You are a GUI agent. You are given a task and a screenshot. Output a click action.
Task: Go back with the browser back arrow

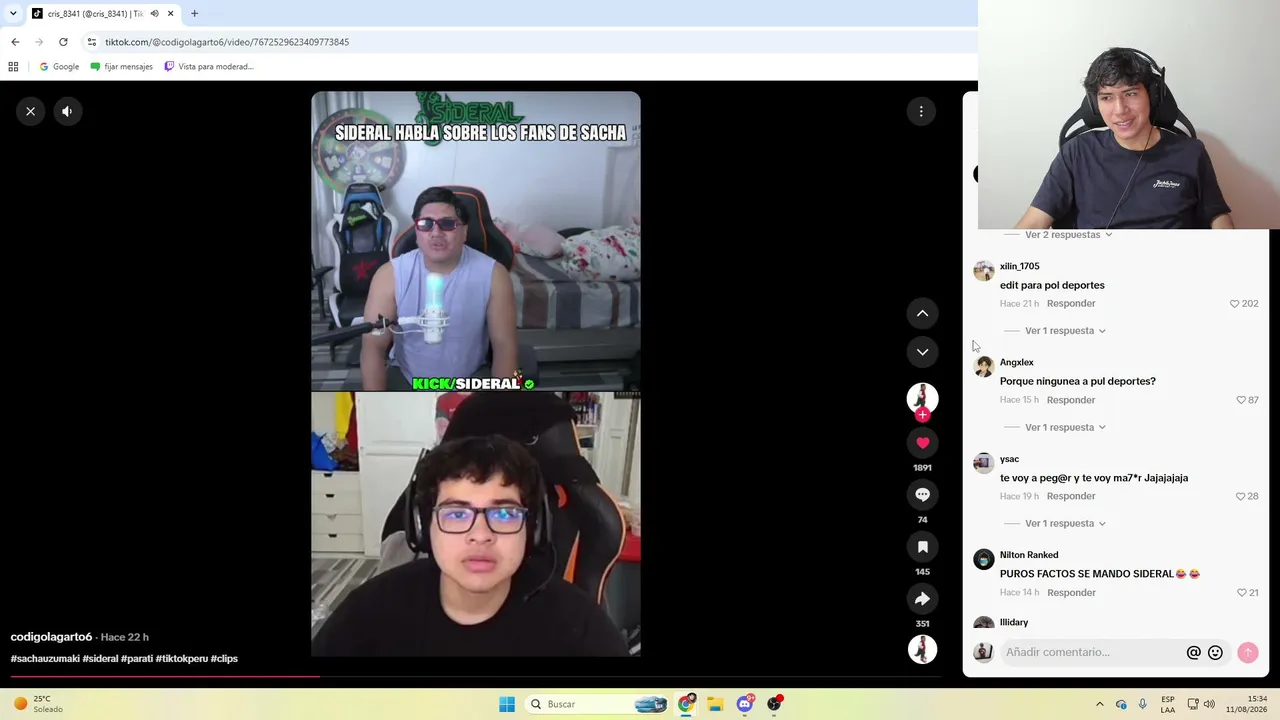15,42
